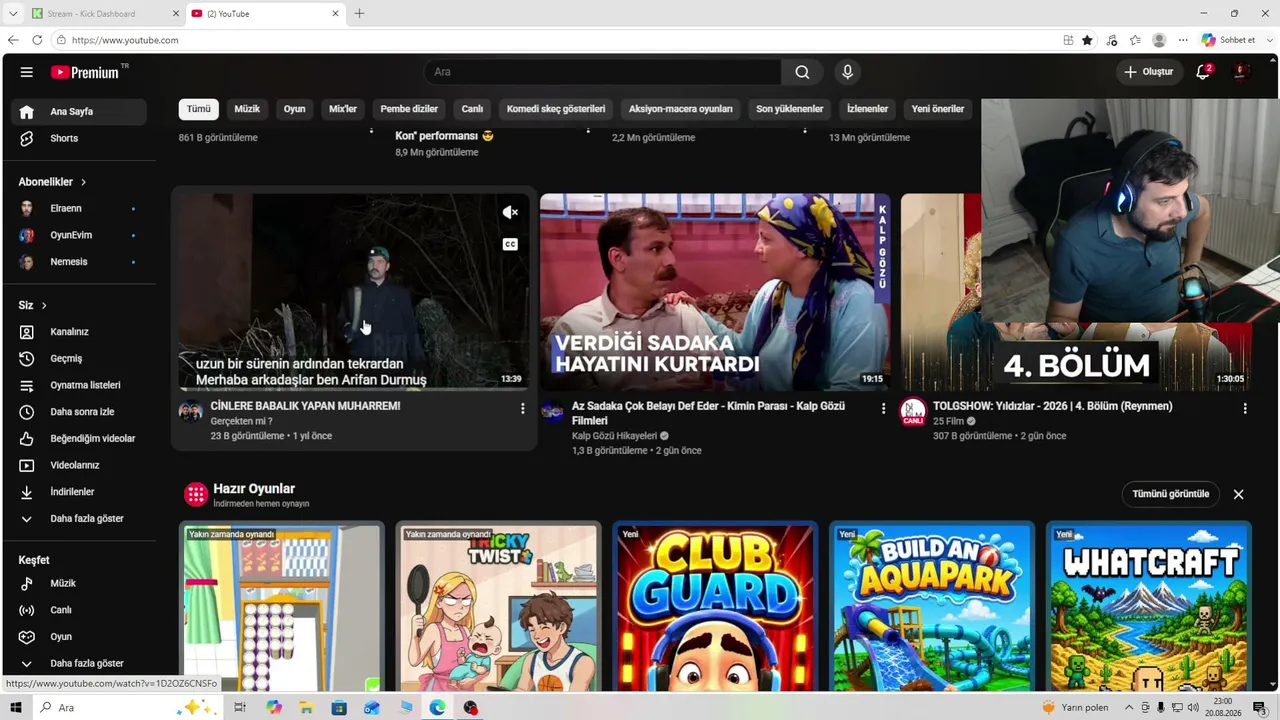
Task: Open Keşfet Canlı live section
Action: coord(78,610)
